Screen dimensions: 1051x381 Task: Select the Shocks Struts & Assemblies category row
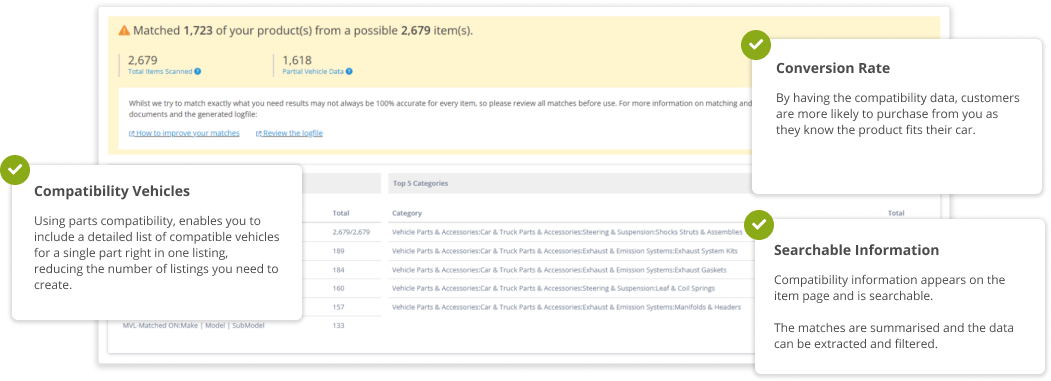point(567,232)
